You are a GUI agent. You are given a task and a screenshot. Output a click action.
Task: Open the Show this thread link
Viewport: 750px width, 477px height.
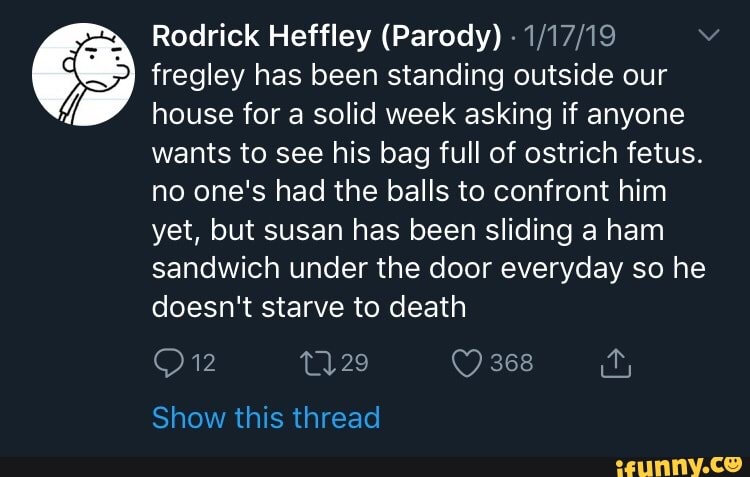click(x=265, y=417)
